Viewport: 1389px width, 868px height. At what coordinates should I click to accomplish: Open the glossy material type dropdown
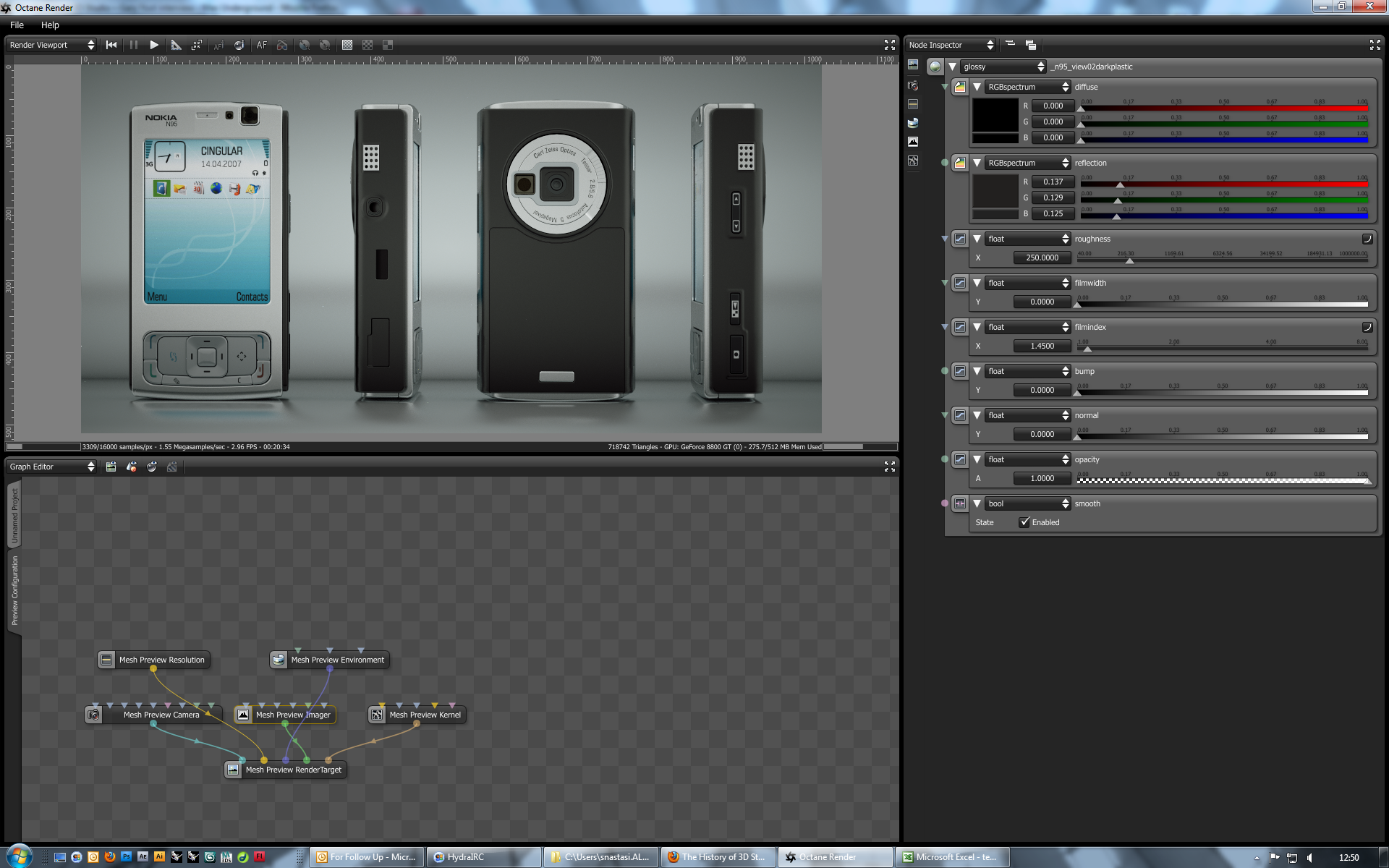1003,67
